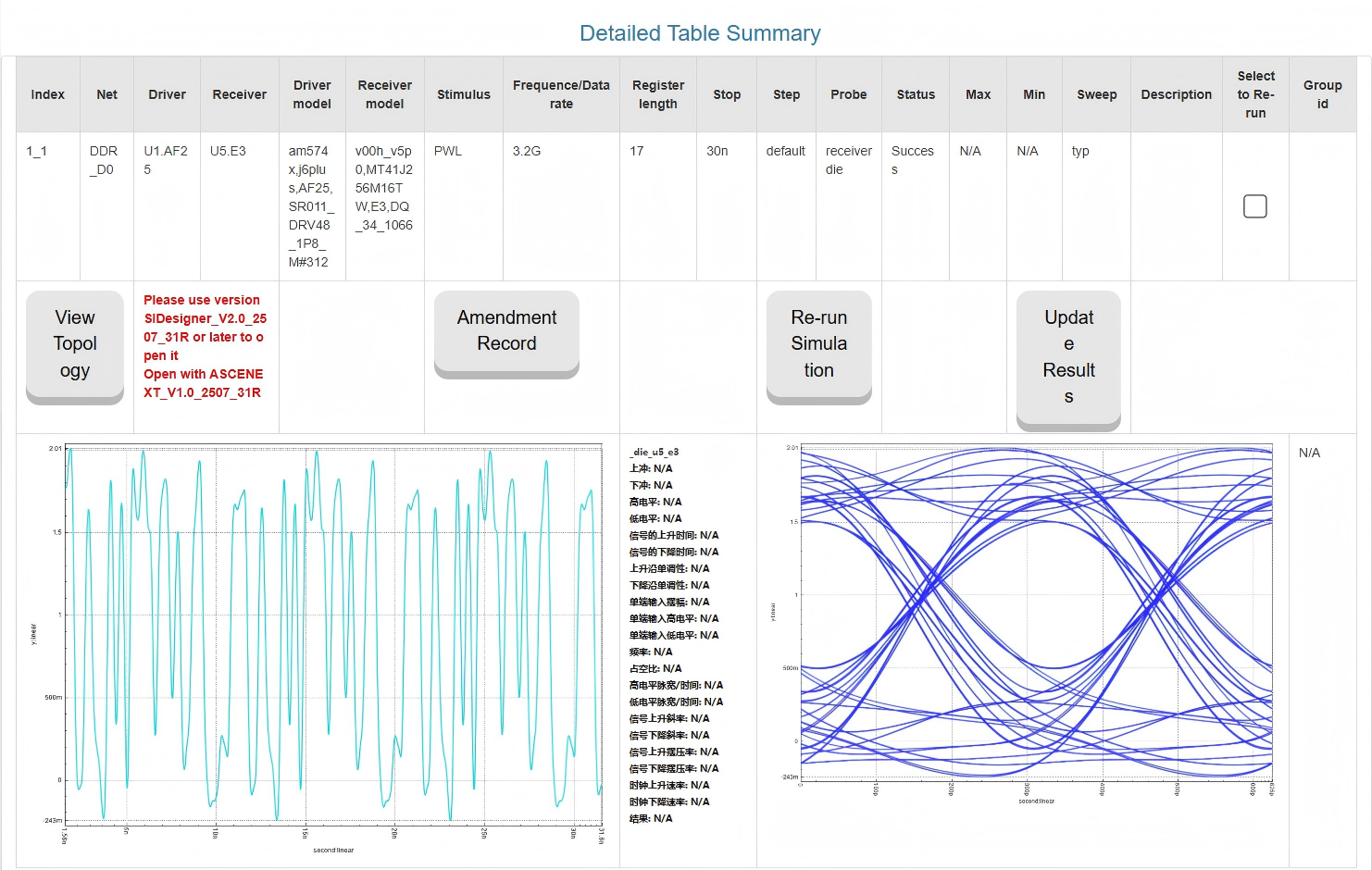
Task: Select the Driver model column header
Action: pos(312,94)
